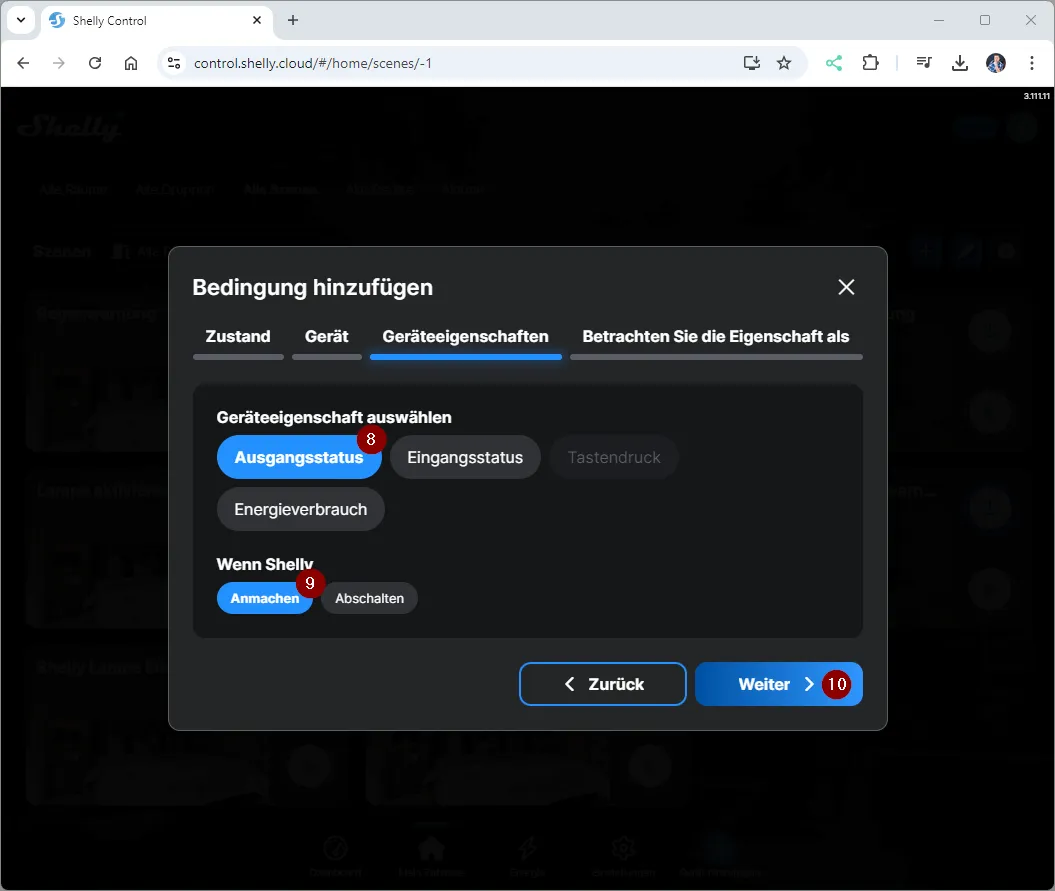The width and height of the screenshot is (1055, 891).
Task: Open the Chrome extensions puzzle icon
Action: point(870,63)
